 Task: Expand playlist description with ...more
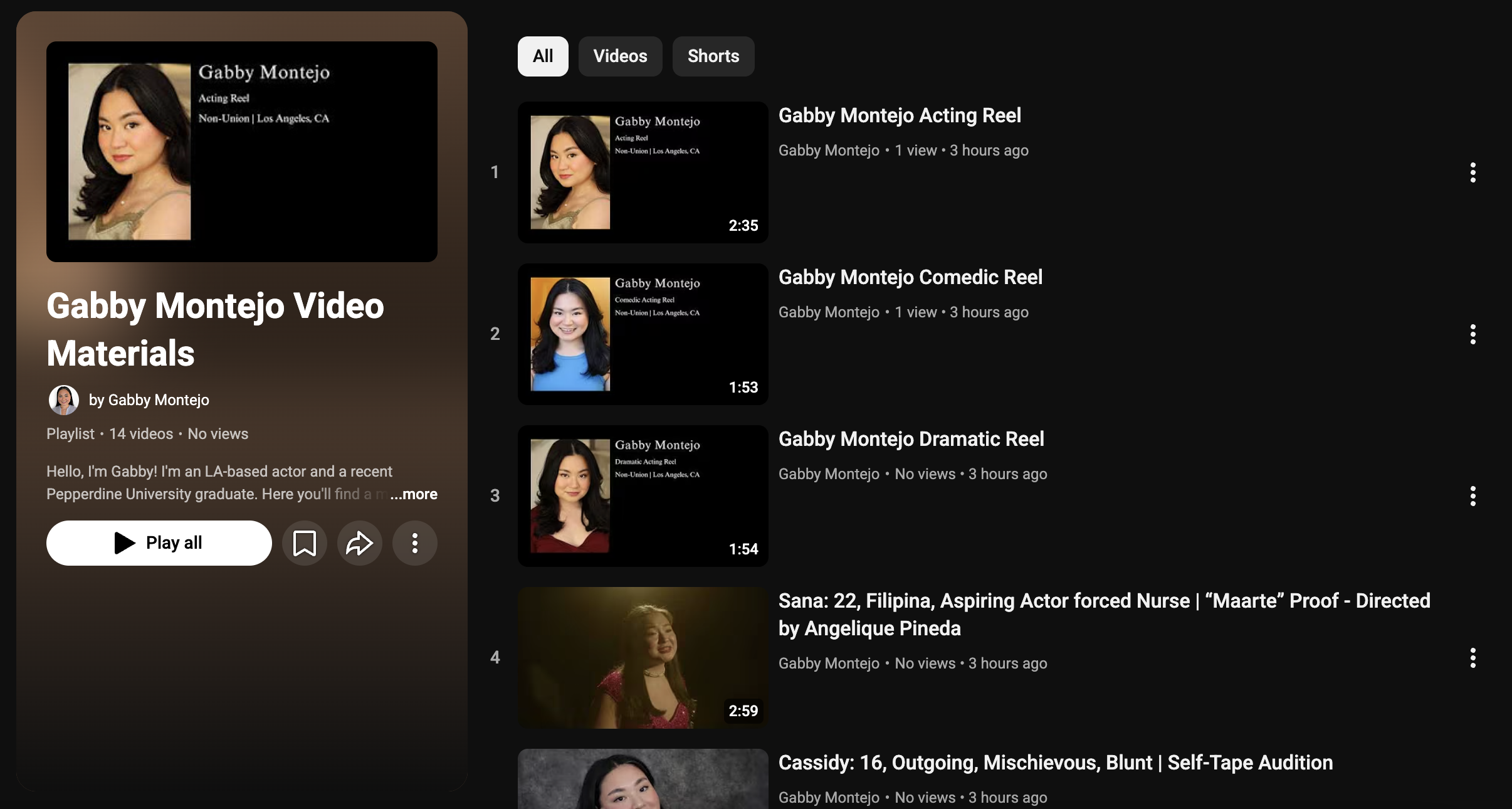point(414,494)
